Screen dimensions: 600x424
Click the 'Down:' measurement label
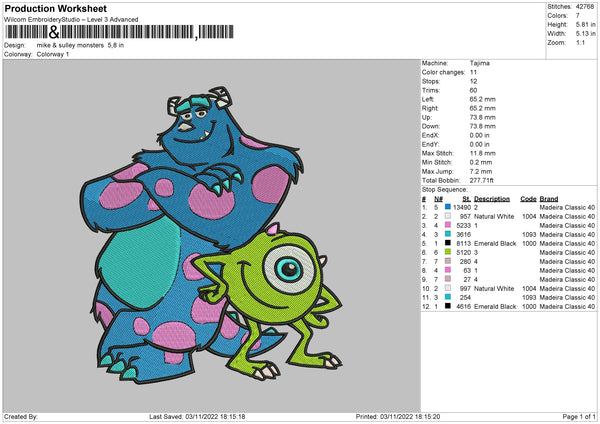[x=430, y=126]
